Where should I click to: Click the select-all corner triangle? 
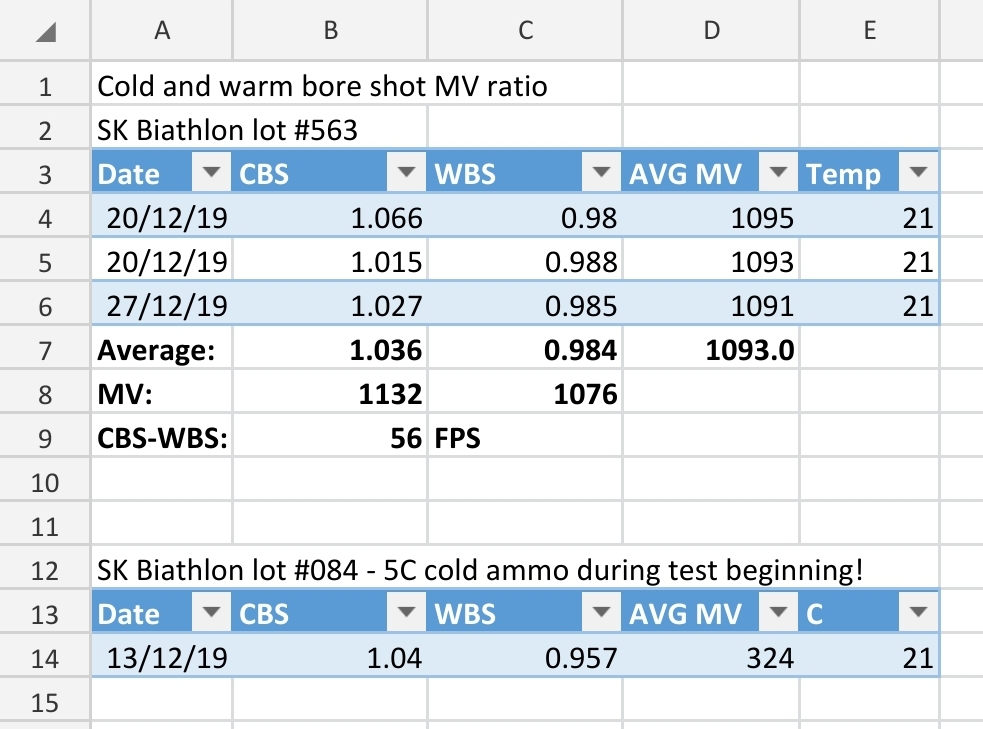coord(46,31)
